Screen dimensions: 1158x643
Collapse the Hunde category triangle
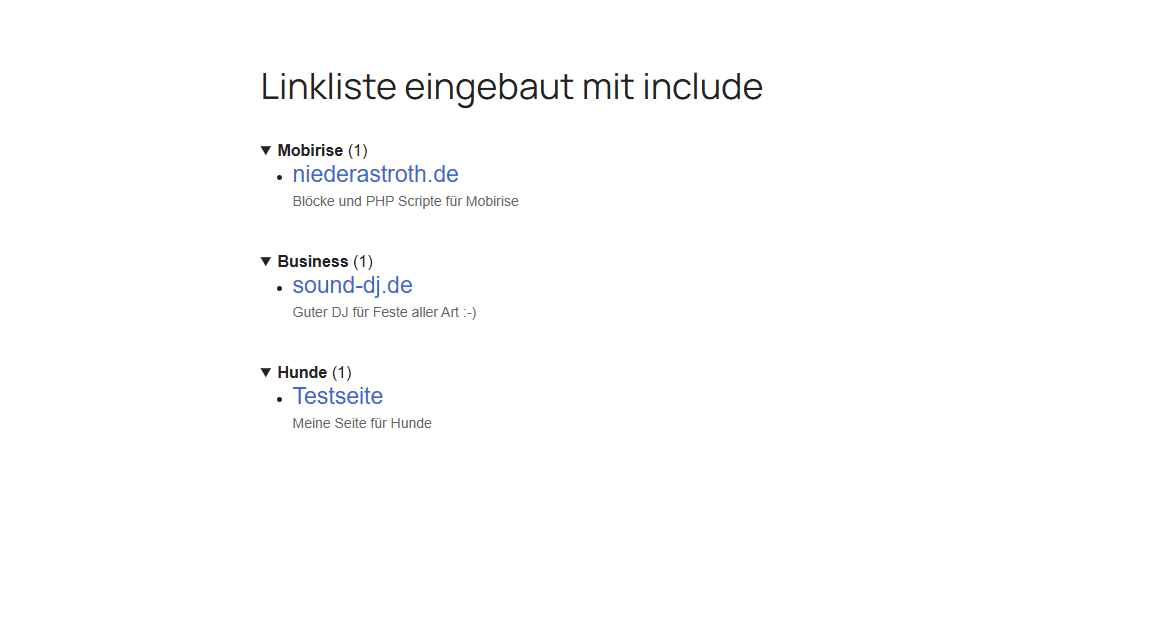[x=266, y=372]
